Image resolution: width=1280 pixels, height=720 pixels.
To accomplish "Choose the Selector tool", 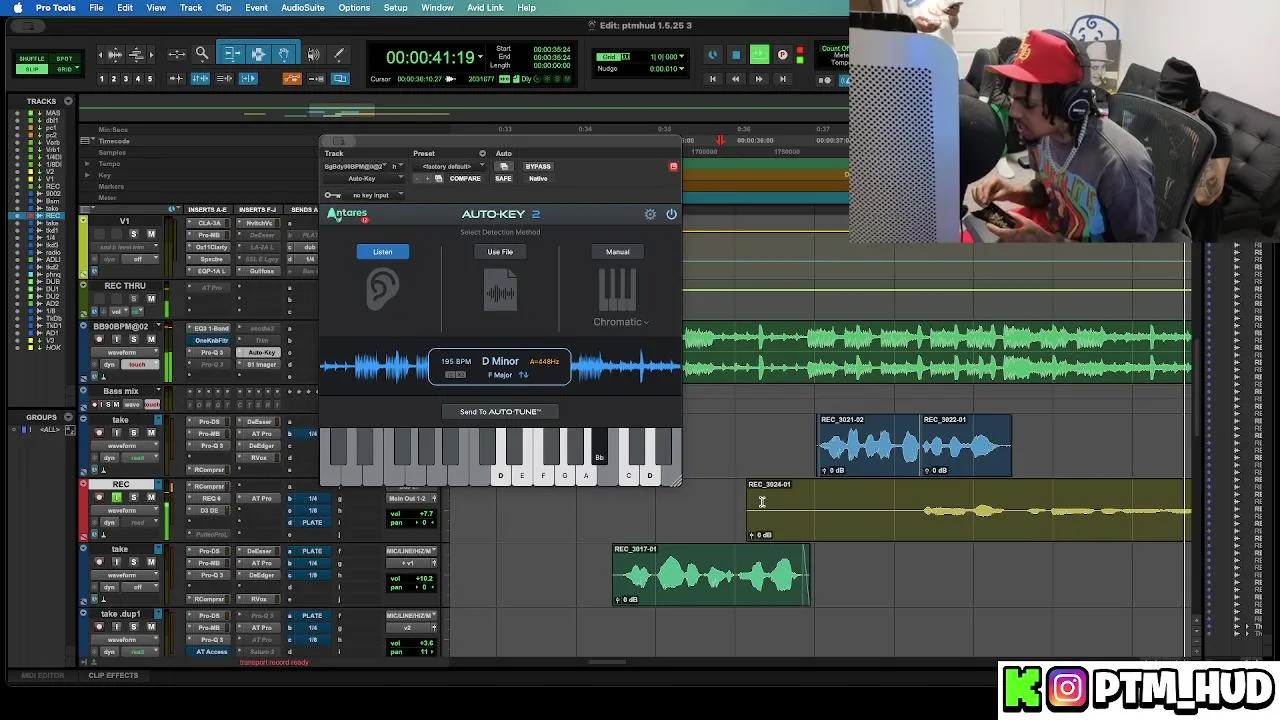I will 258,54.
